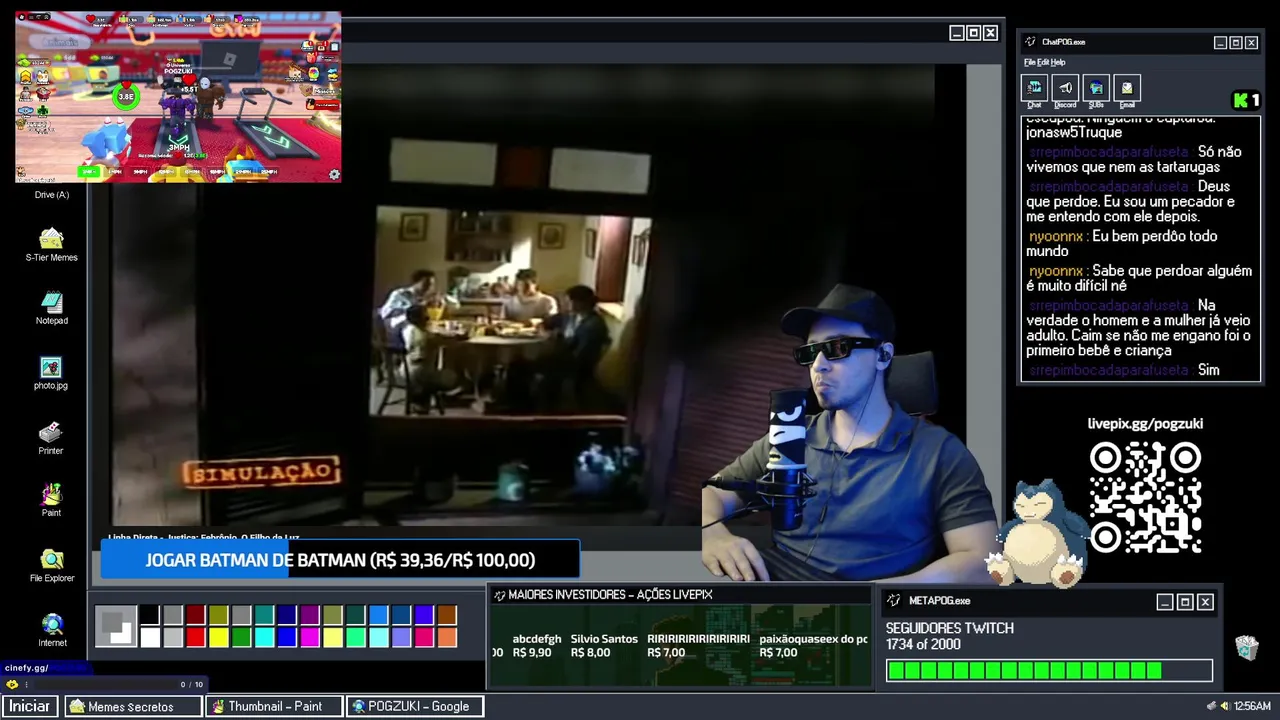Click the Discord megaphone icon in ChatPOG
This screenshot has width=1280, height=720.
point(1065,88)
